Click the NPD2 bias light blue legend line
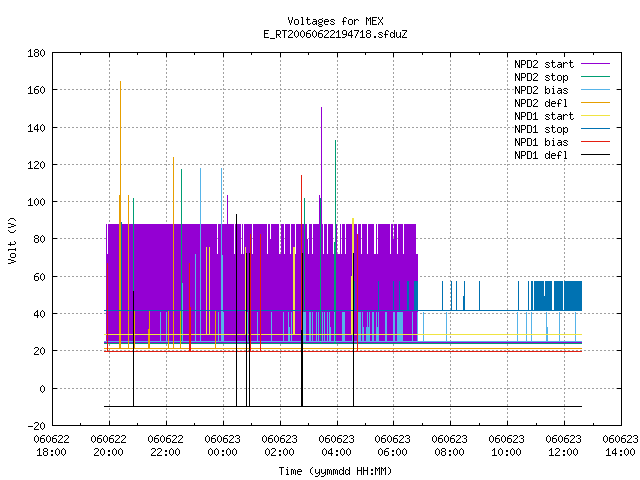 [595, 89]
